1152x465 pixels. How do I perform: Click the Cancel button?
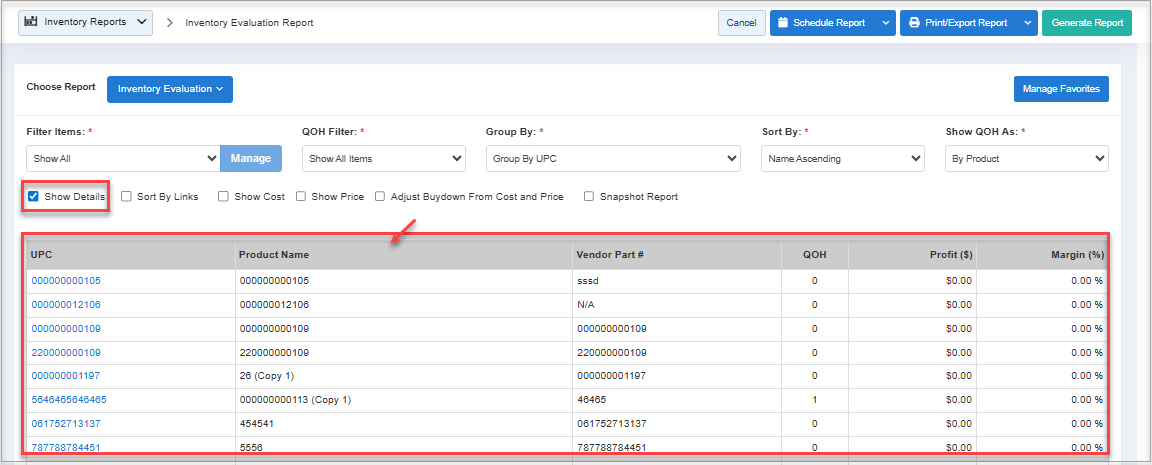click(741, 23)
